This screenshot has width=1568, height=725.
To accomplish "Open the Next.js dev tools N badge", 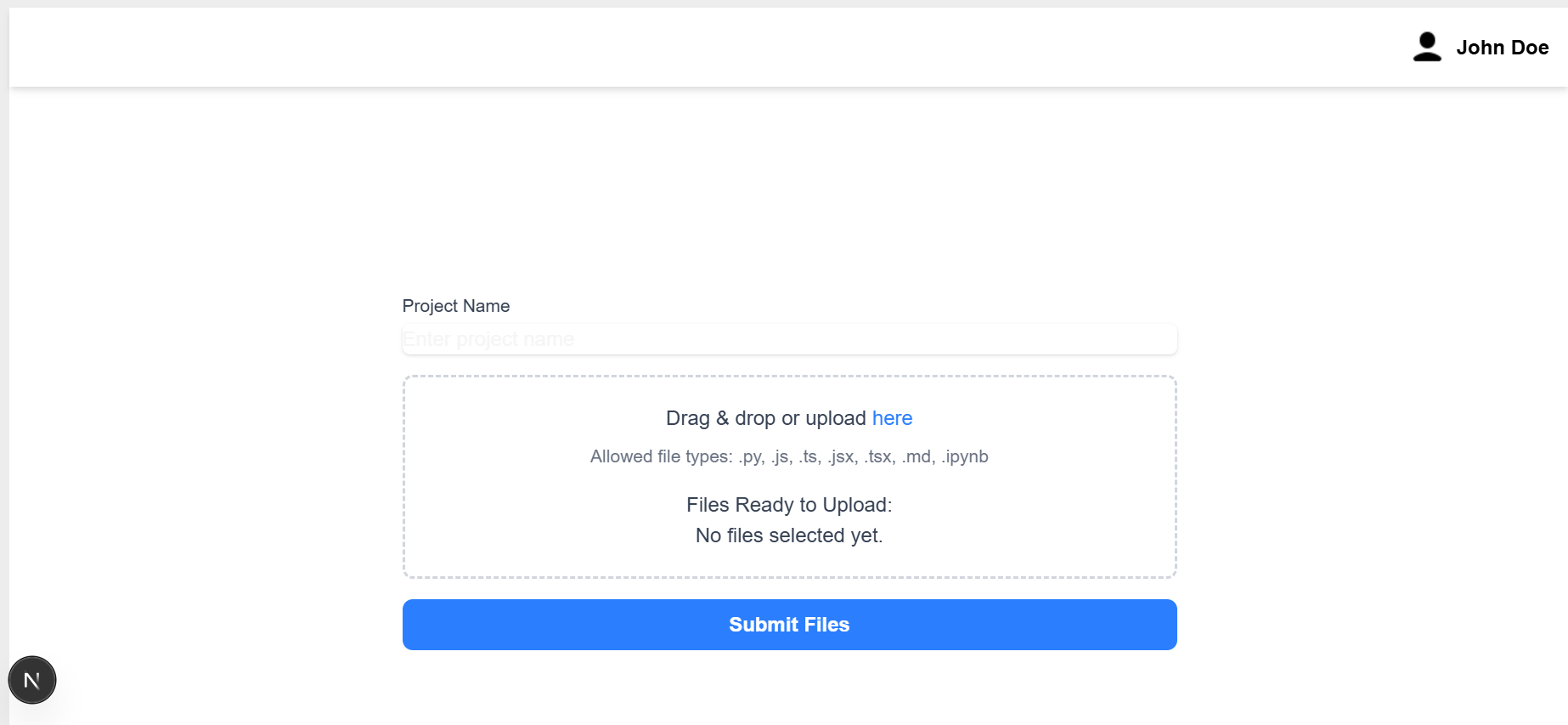I will pyautogui.click(x=32, y=680).
